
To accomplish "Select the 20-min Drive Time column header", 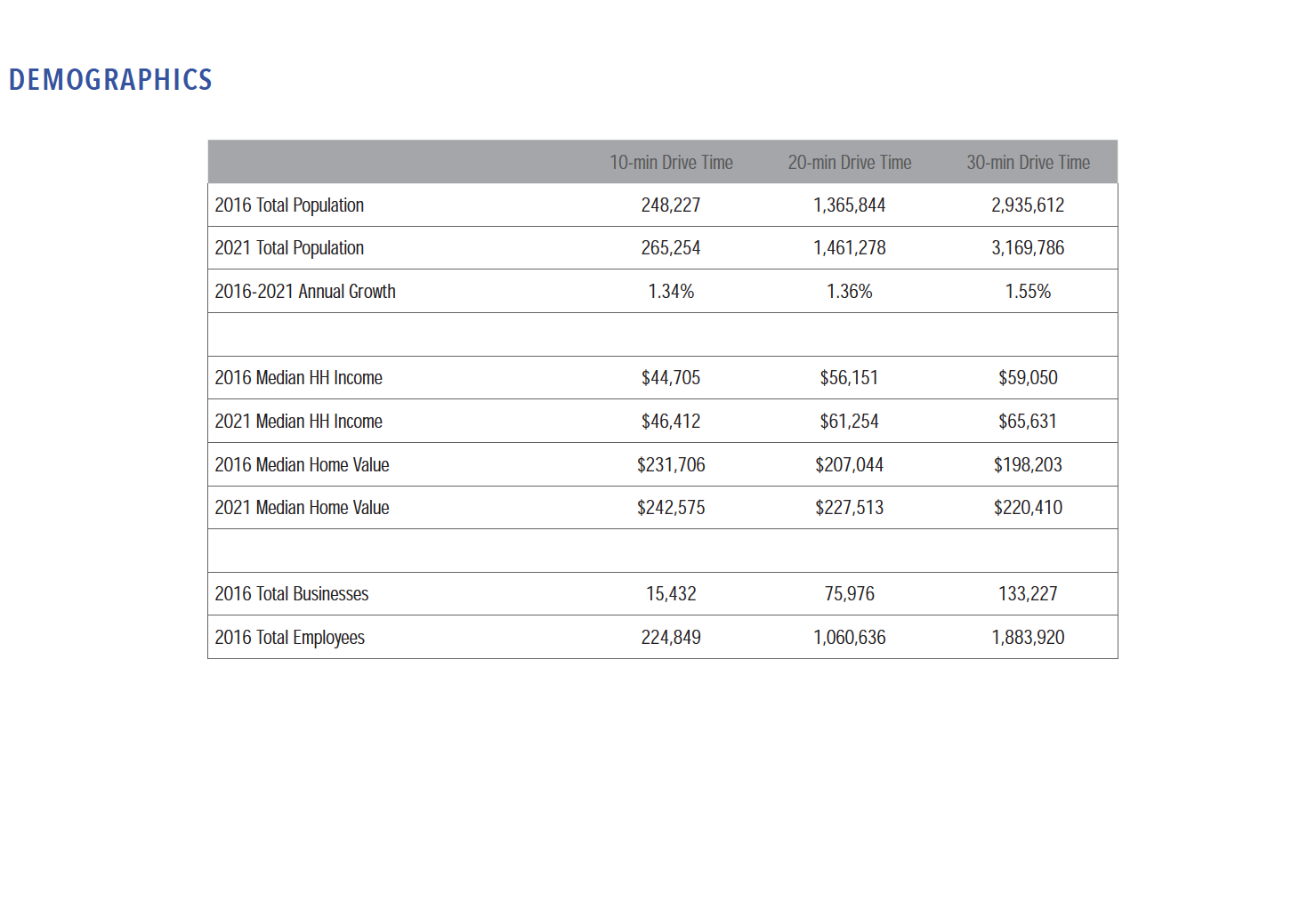I will click(850, 163).
